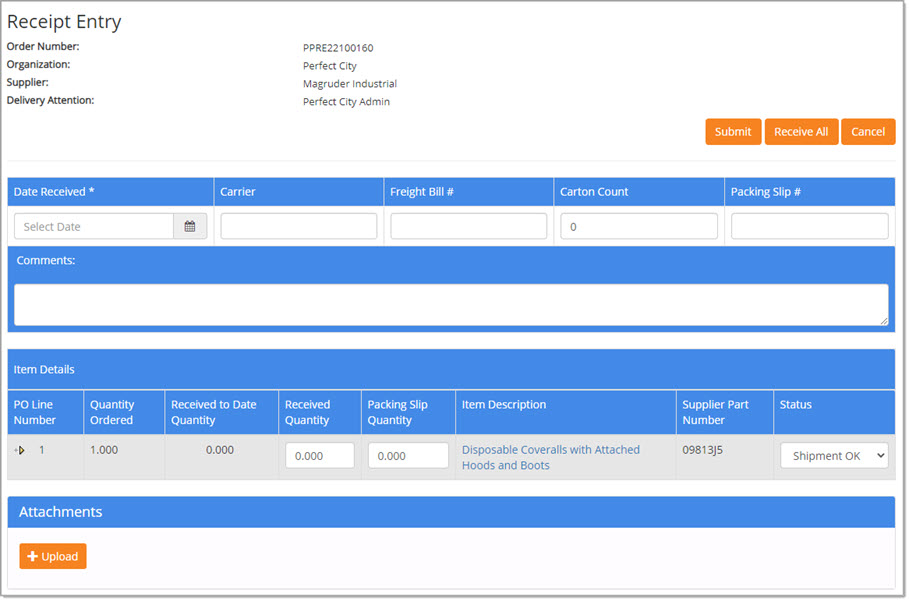Click PO line number 1 link

(42, 450)
